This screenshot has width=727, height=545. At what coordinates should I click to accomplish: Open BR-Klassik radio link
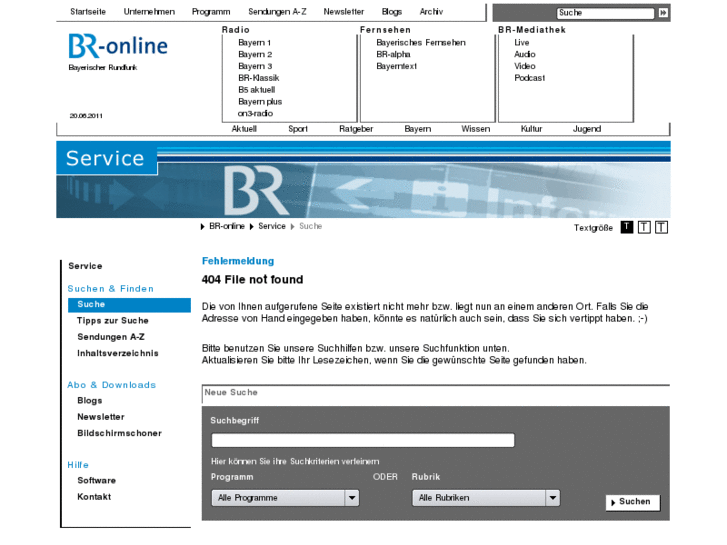click(258, 78)
